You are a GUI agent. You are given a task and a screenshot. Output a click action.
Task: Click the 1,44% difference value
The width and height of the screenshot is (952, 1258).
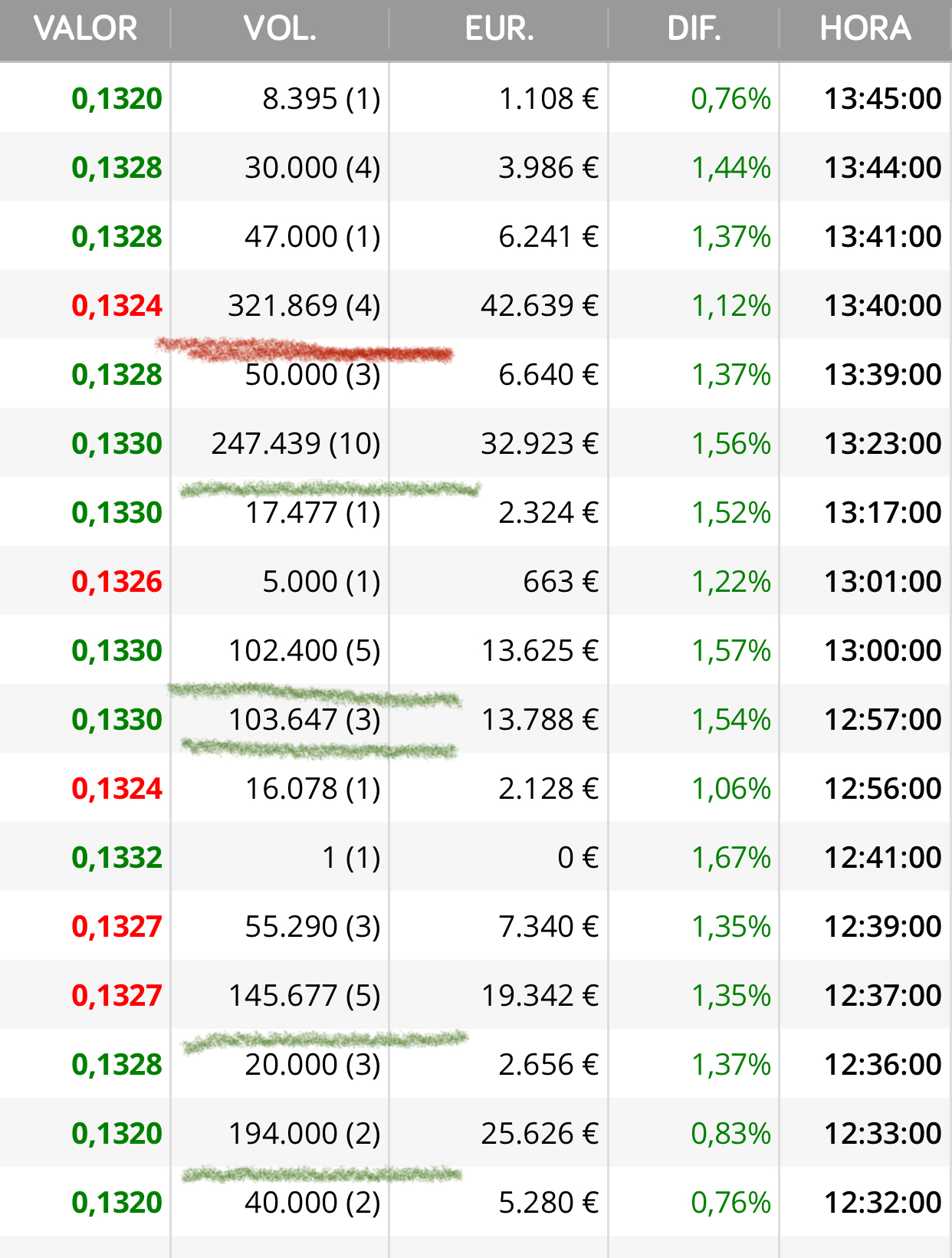pyautogui.click(x=730, y=168)
